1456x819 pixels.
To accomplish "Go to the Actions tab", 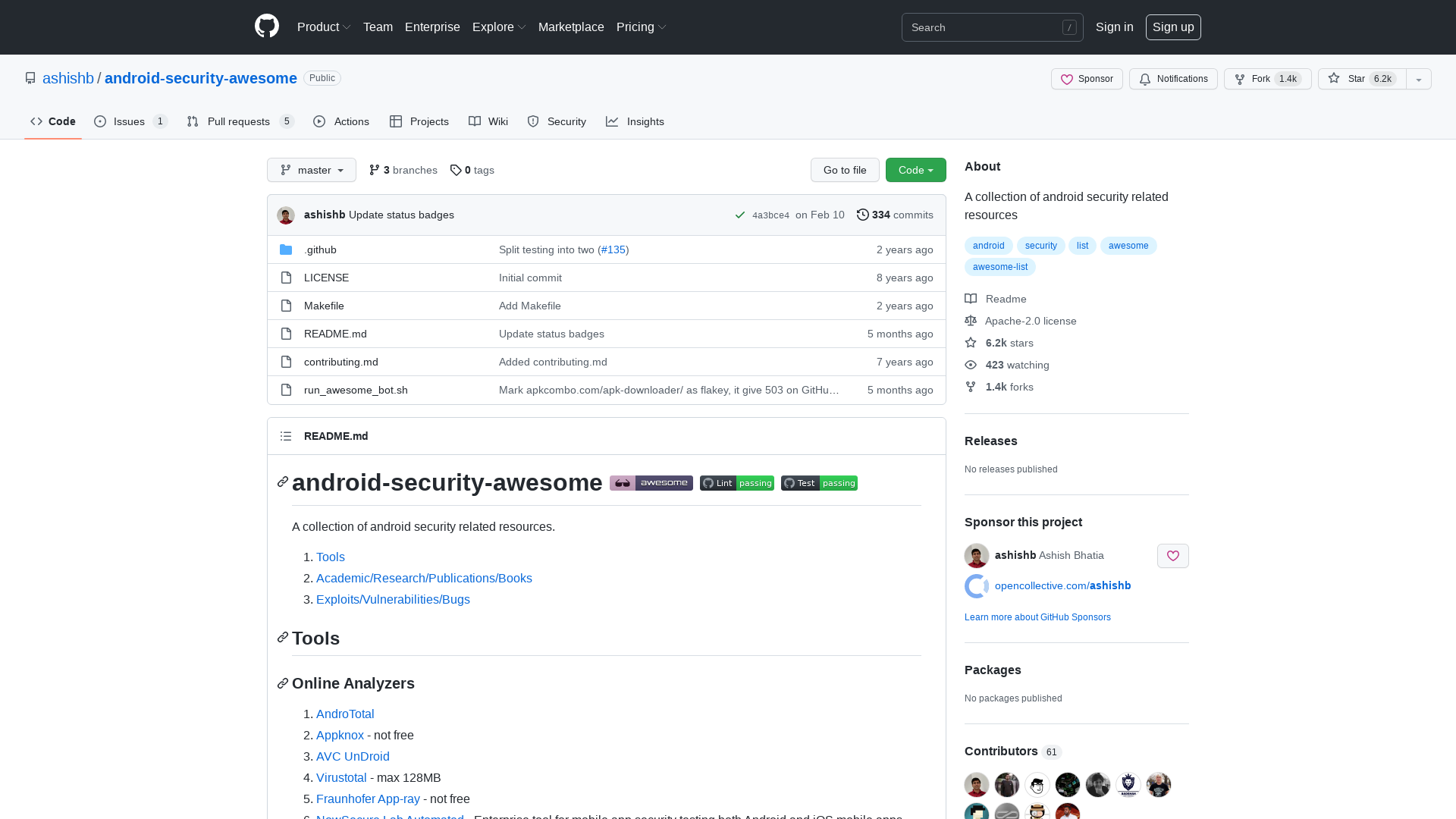I will coord(341,121).
